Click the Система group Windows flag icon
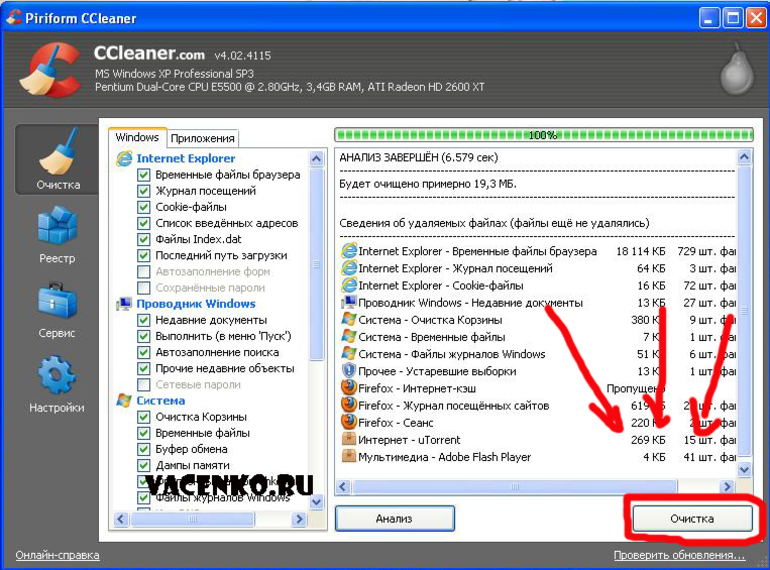Viewport: 770px width, 570px height. point(124,401)
